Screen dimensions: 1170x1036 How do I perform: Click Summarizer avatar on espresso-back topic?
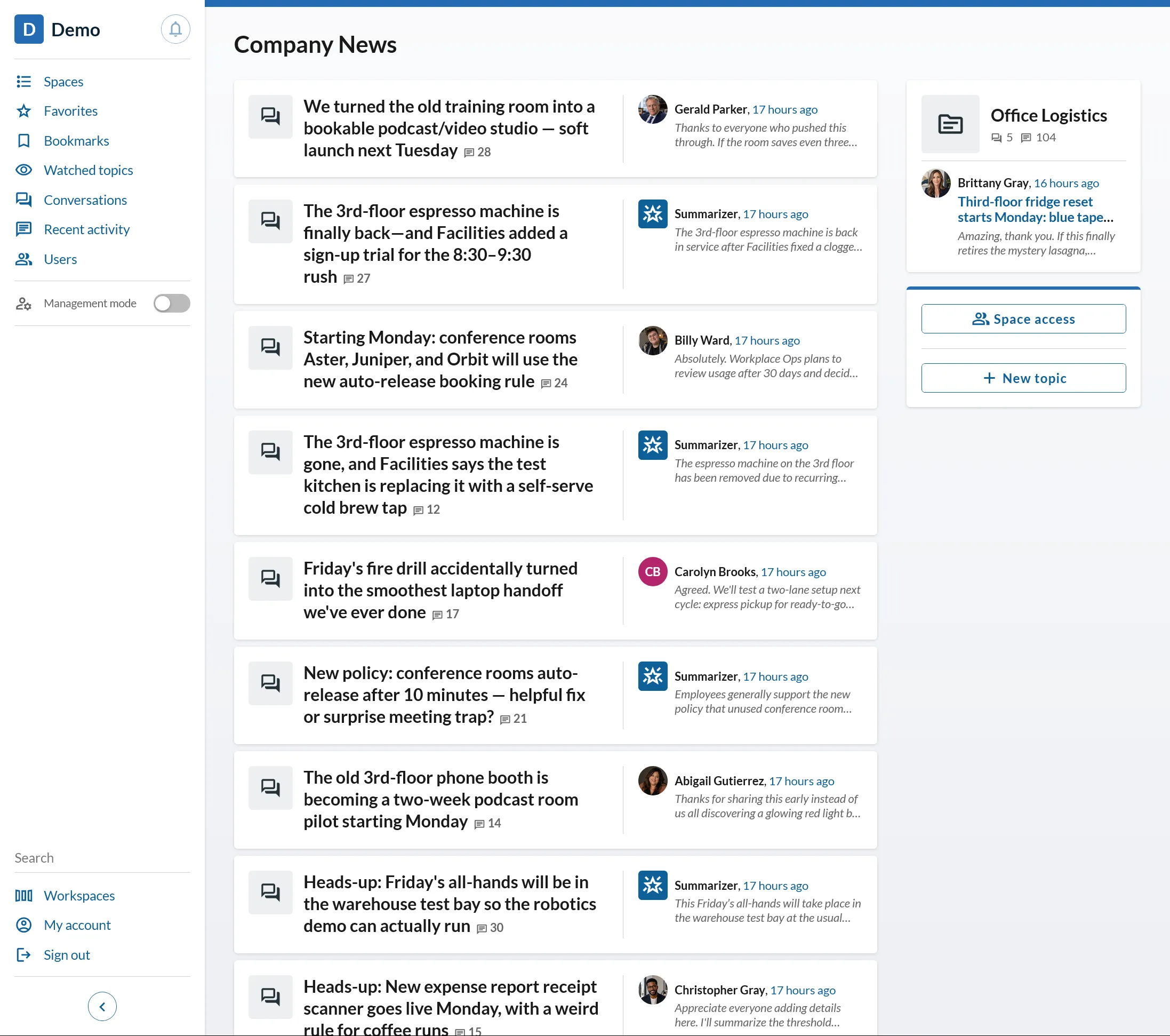click(653, 213)
